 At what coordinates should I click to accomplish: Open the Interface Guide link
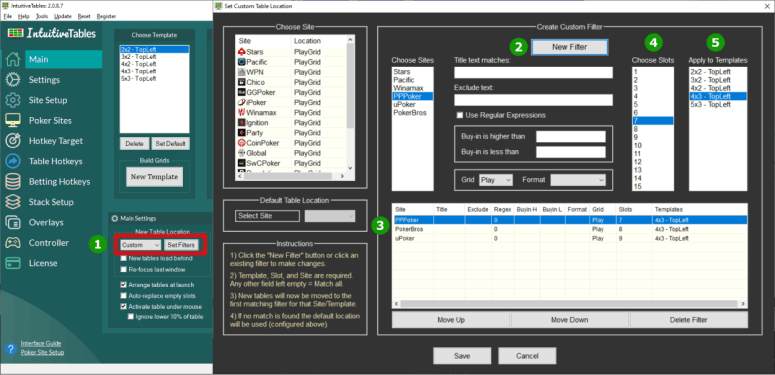tap(41, 343)
